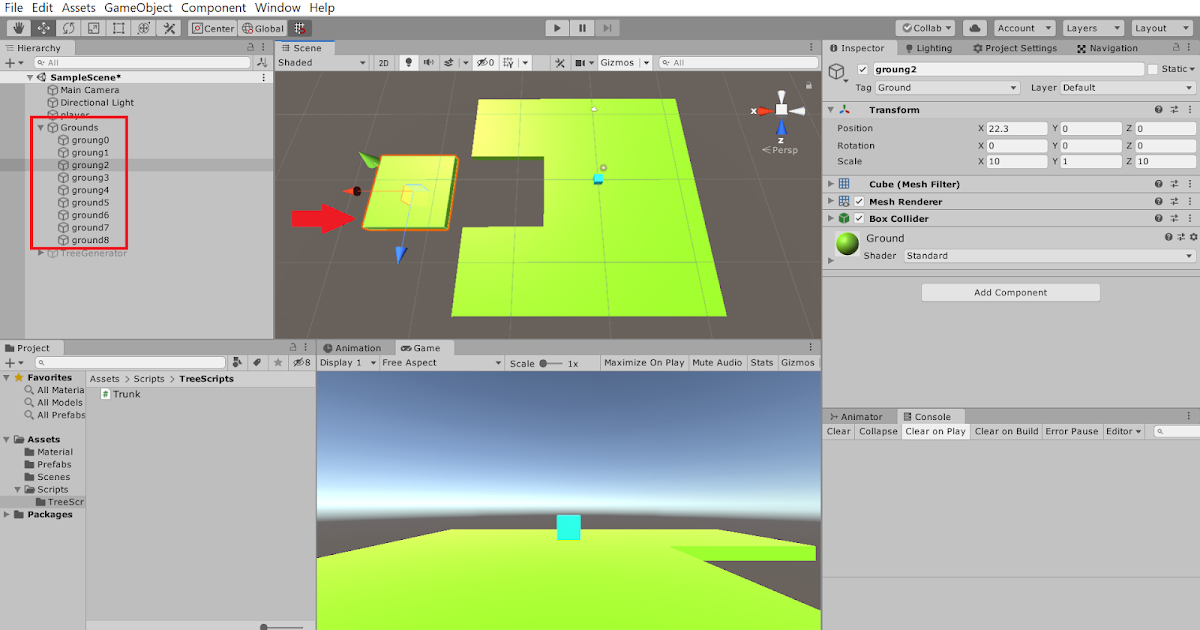1200x630 pixels.
Task: Switch handle orientation via Global button
Action: pyautogui.click(x=263, y=28)
